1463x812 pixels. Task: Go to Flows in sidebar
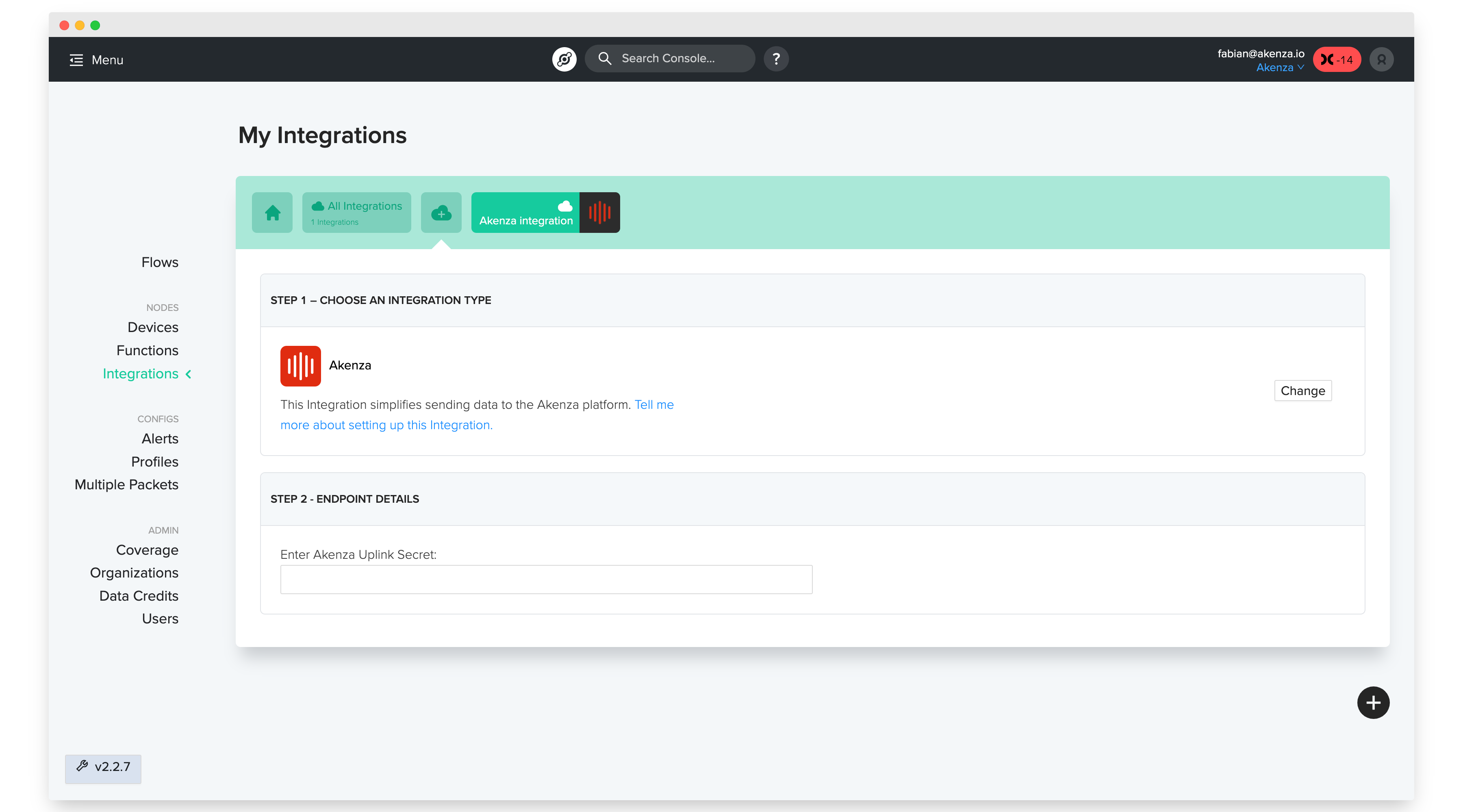coord(160,263)
